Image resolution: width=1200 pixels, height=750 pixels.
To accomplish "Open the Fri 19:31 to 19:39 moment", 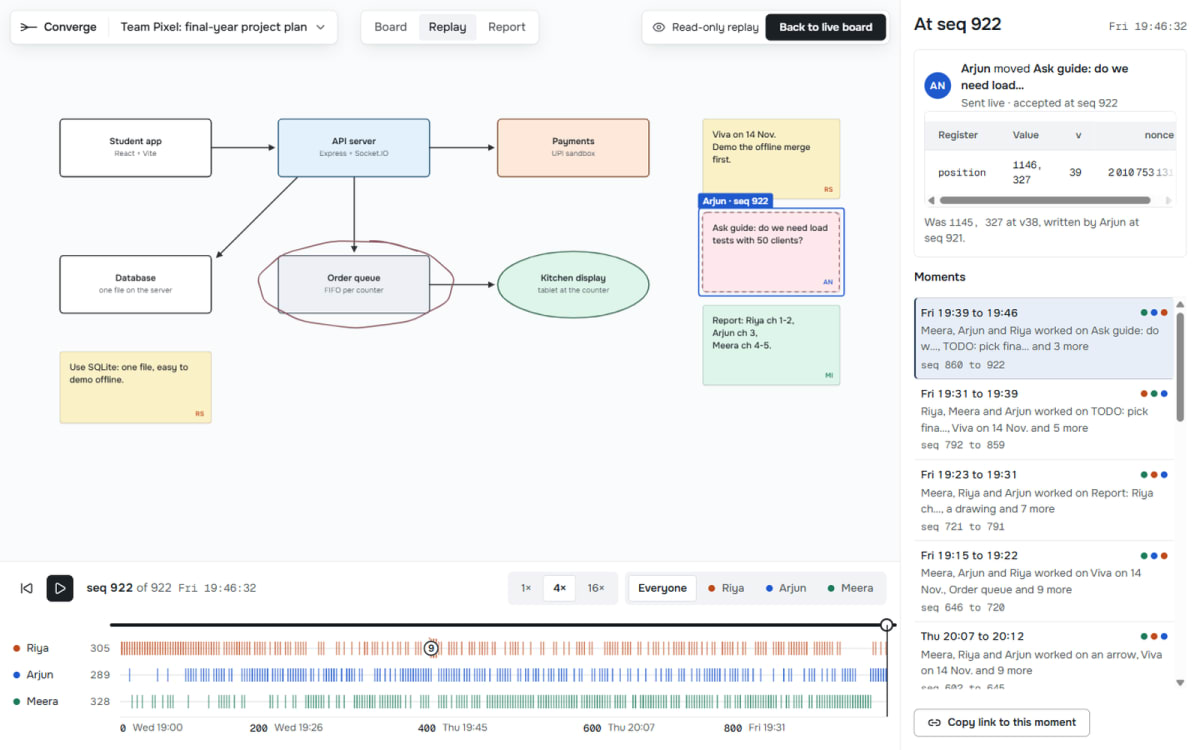I will click(x=1042, y=419).
